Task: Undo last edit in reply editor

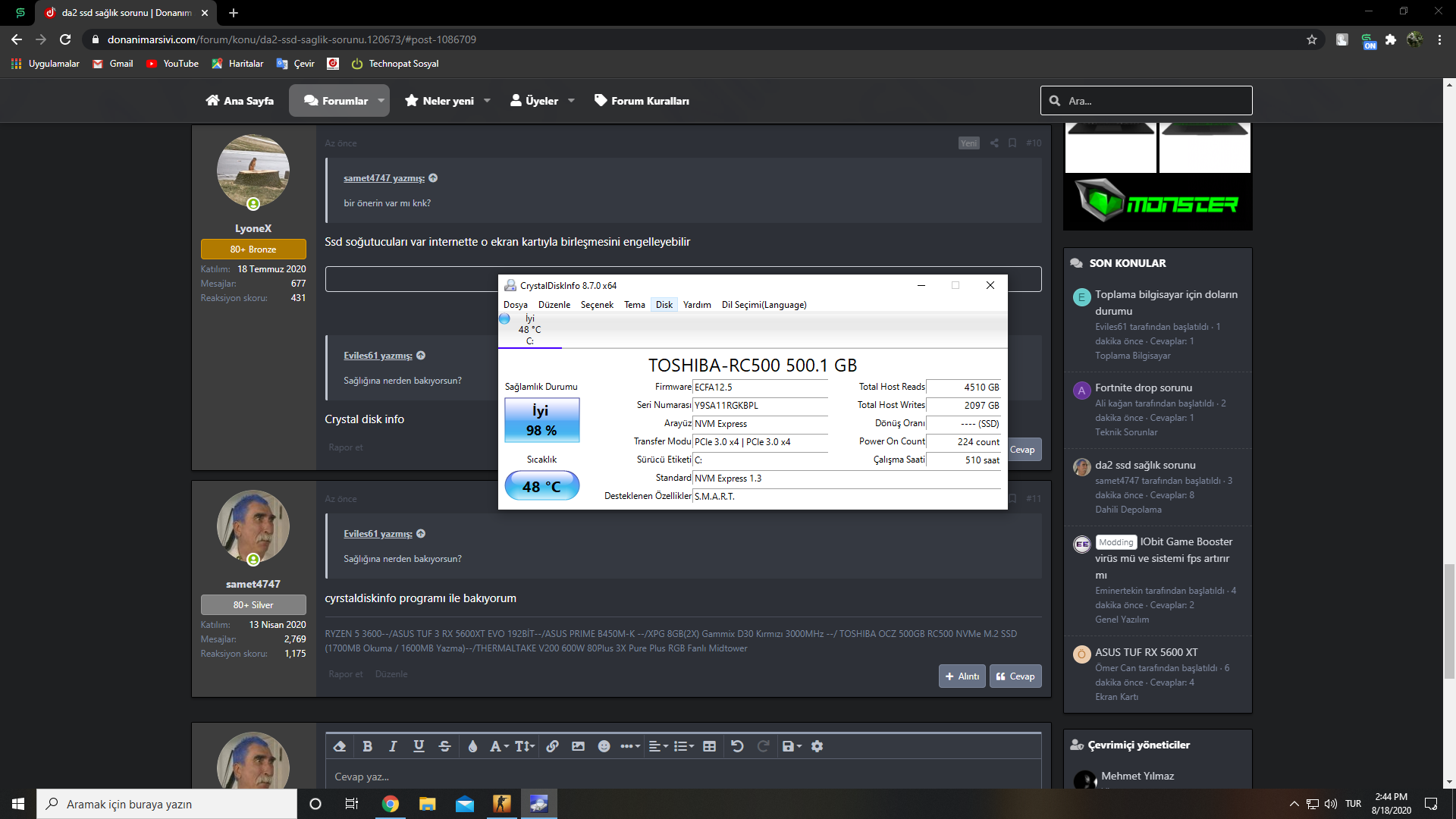Action: [737, 746]
